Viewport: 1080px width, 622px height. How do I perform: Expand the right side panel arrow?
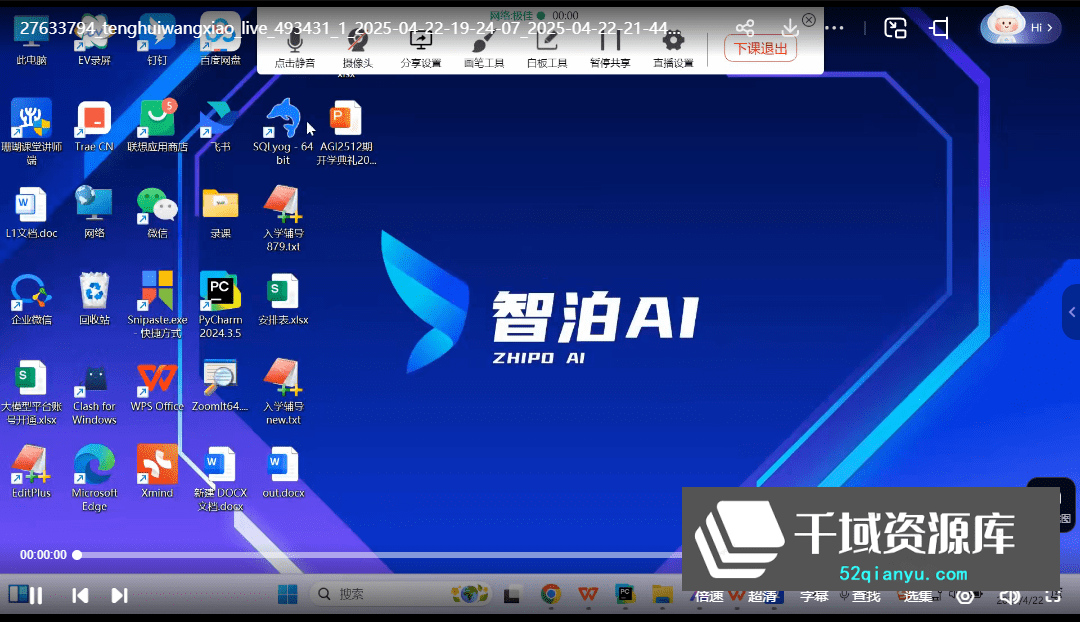[1072, 312]
